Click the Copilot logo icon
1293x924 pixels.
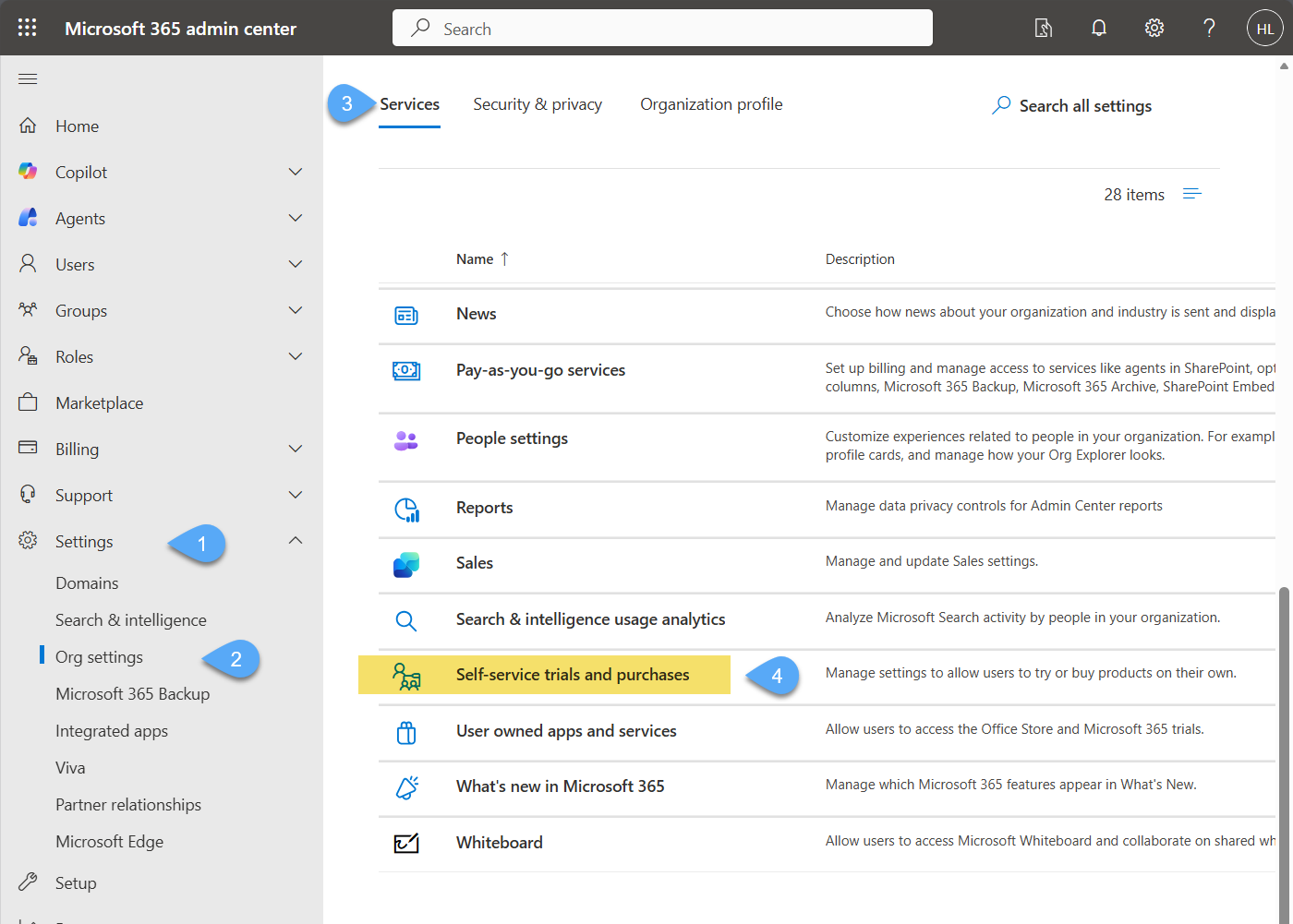click(x=29, y=172)
